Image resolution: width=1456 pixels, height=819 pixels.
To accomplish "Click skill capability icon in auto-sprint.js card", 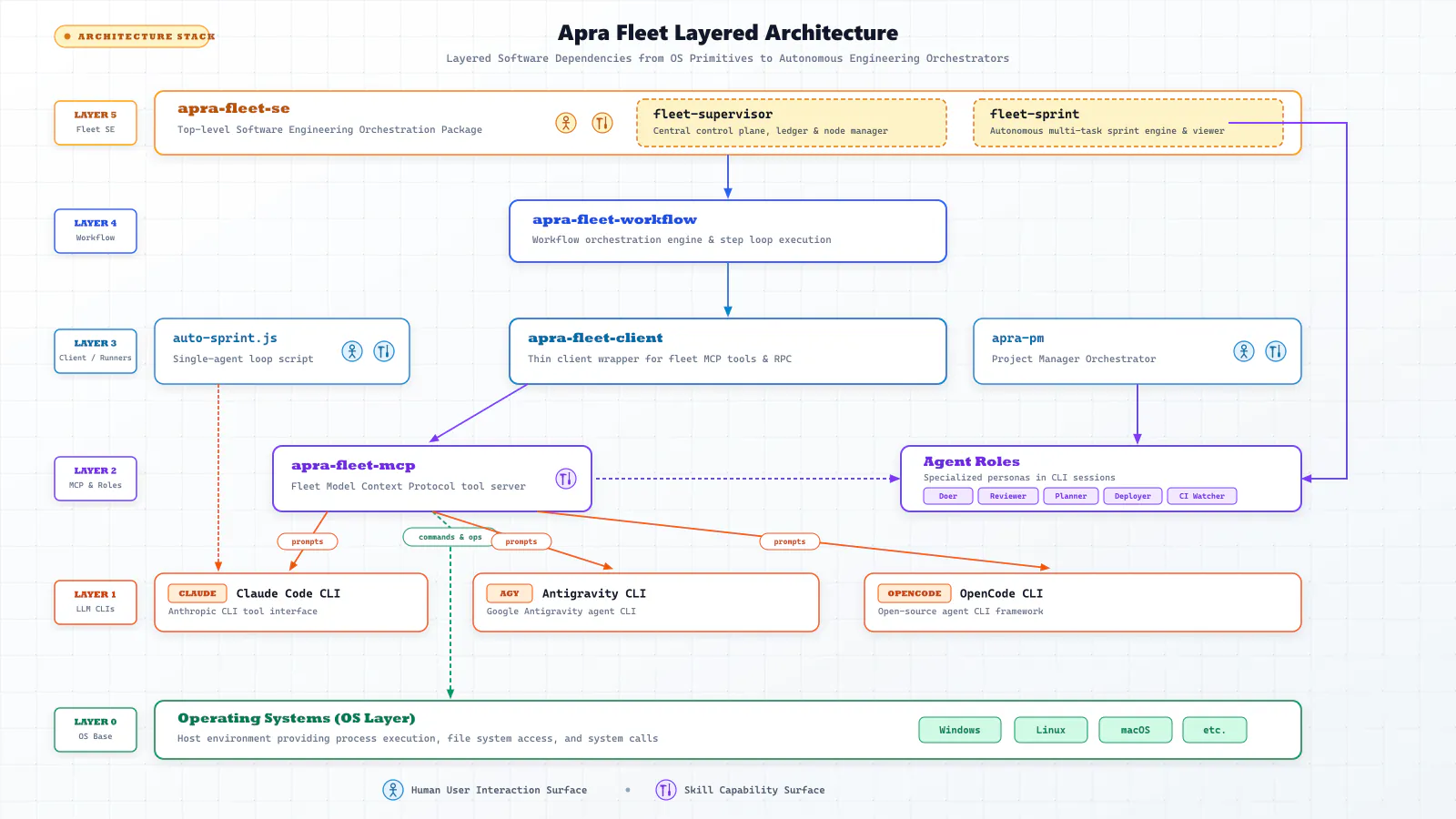I will pos(384,351).
